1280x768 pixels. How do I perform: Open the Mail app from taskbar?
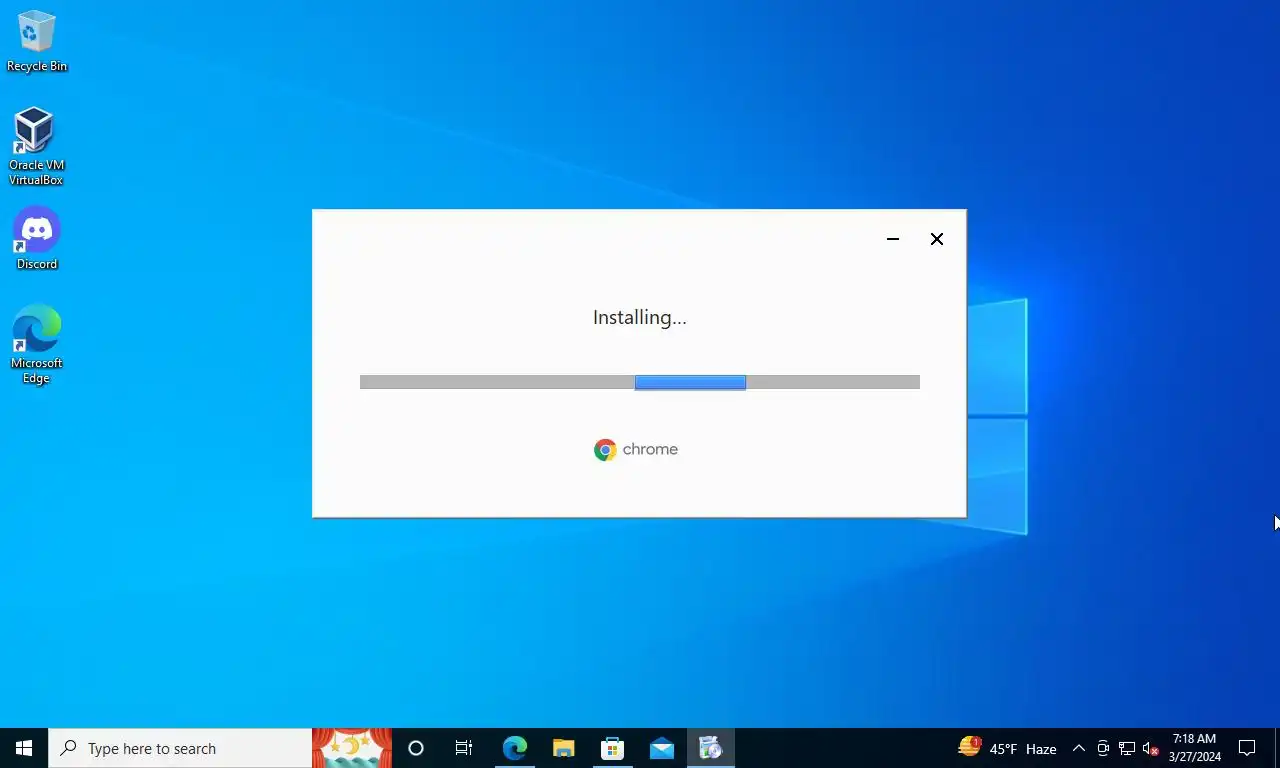(661, 748)
